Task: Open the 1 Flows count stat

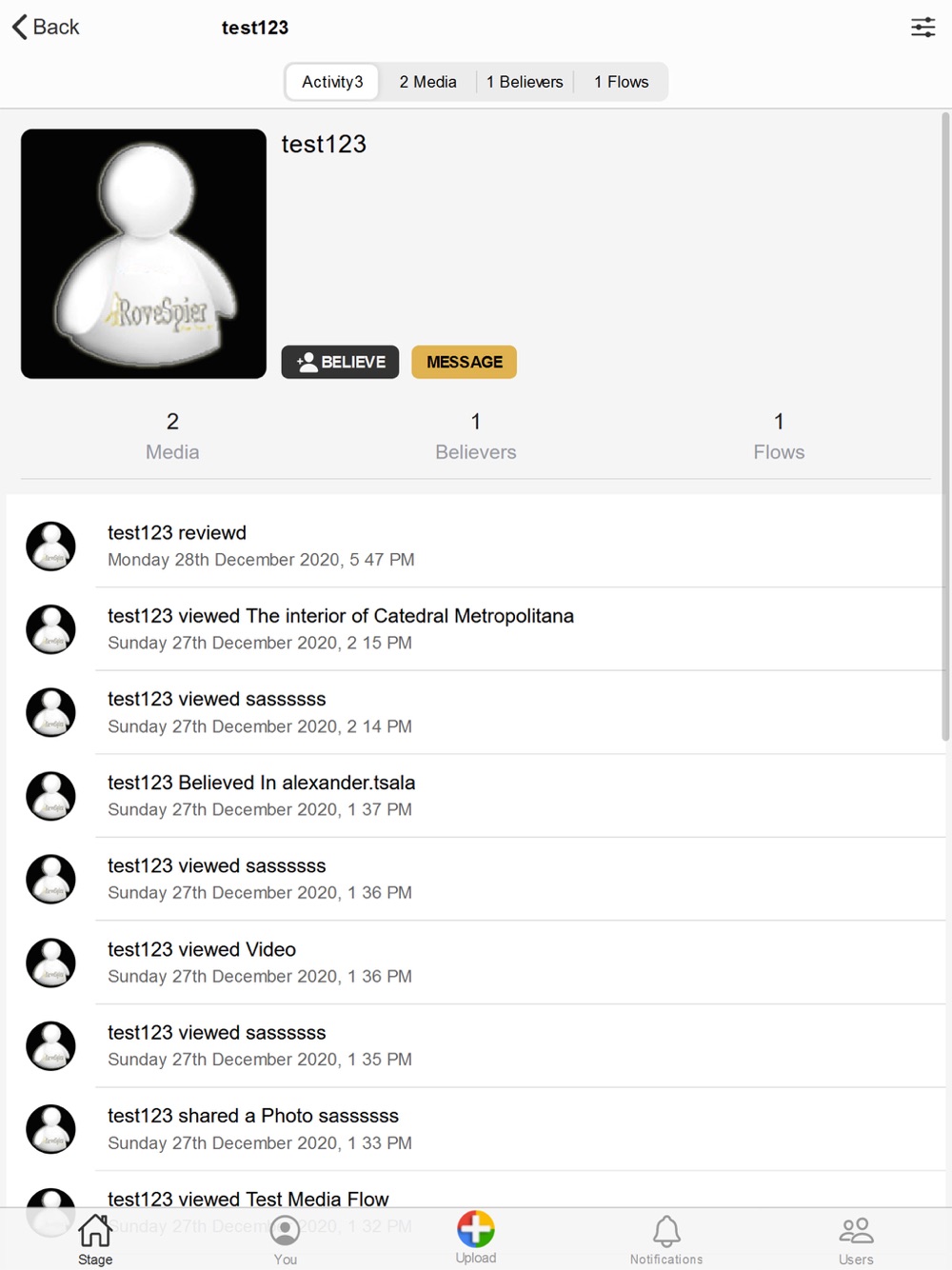Action: (x=779, y=436)
